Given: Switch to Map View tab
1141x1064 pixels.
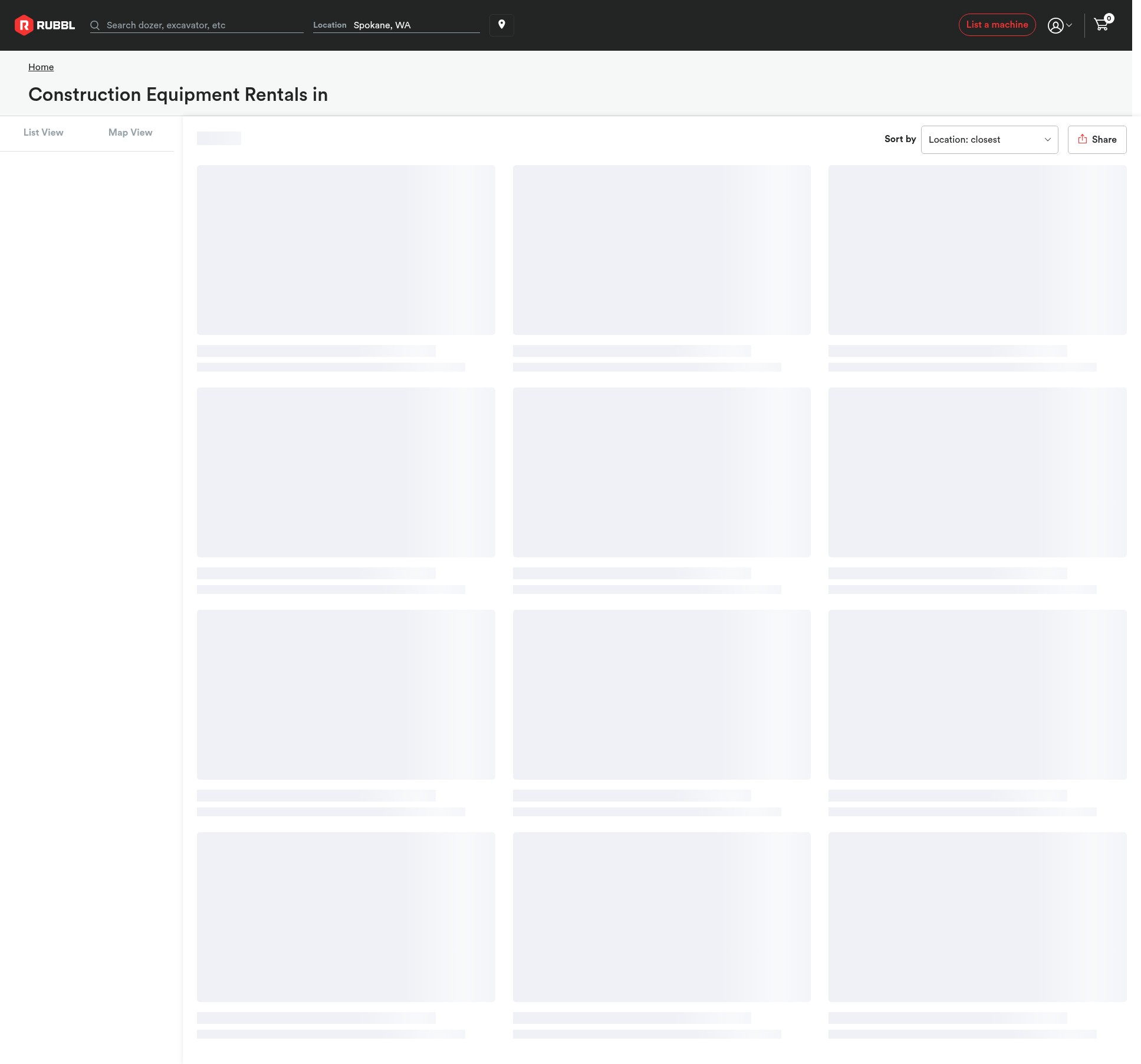Looking at the screenshot, I should pyautogui.click(x=130, y=133).
